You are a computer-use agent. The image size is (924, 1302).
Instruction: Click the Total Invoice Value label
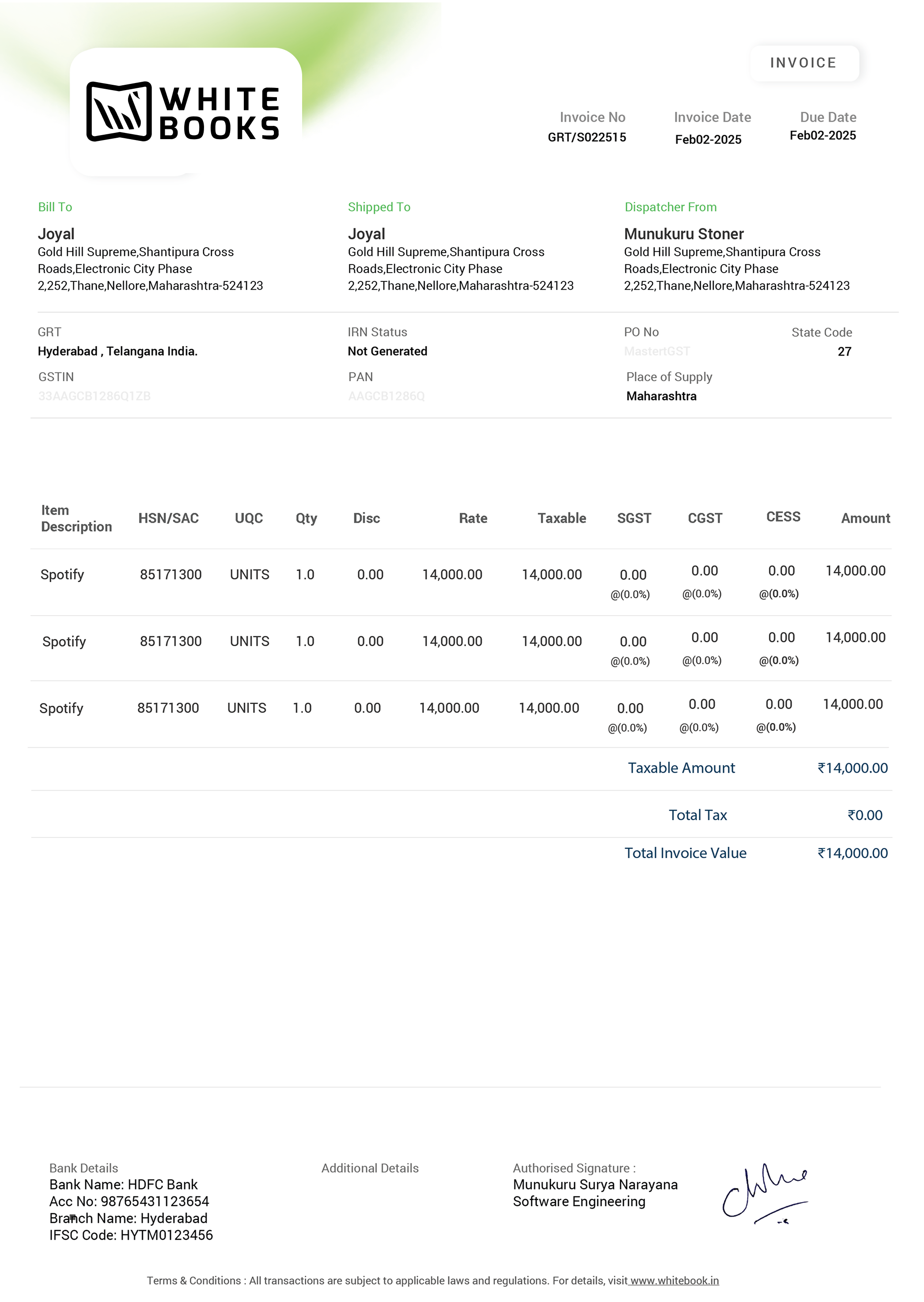tap(685, 853)
